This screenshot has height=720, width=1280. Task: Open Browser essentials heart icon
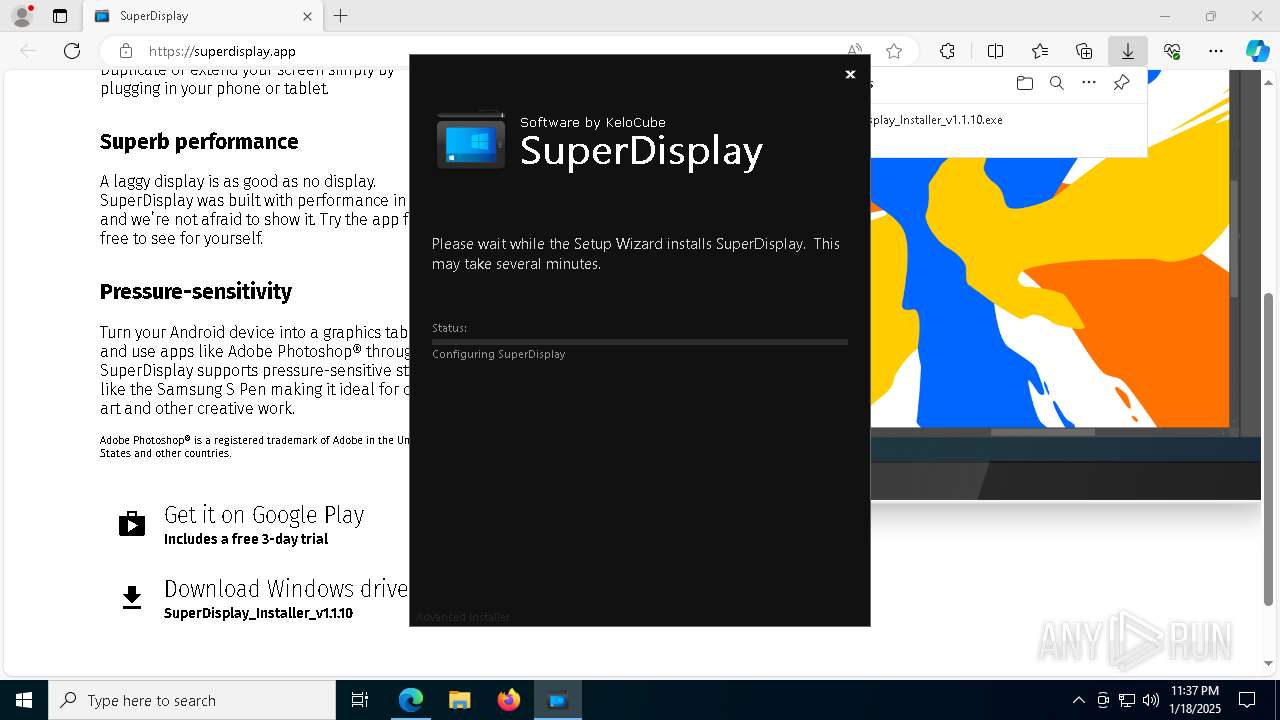coord(1172,51)
